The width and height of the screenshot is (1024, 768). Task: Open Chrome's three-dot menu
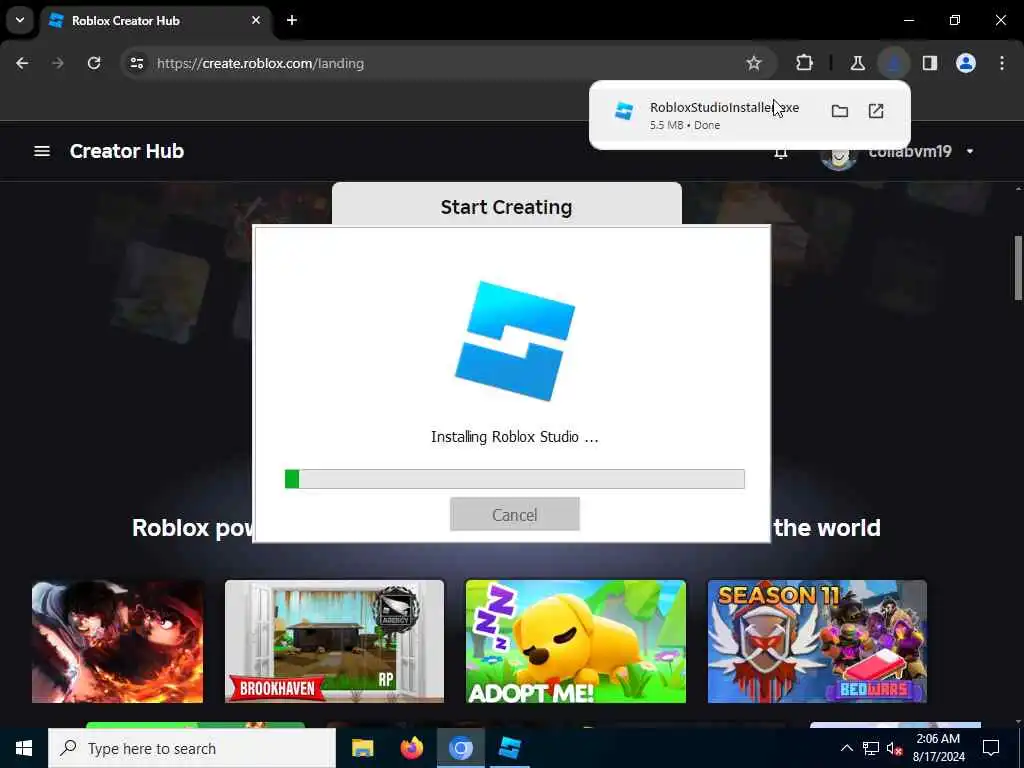click(x=1002, y=63)
